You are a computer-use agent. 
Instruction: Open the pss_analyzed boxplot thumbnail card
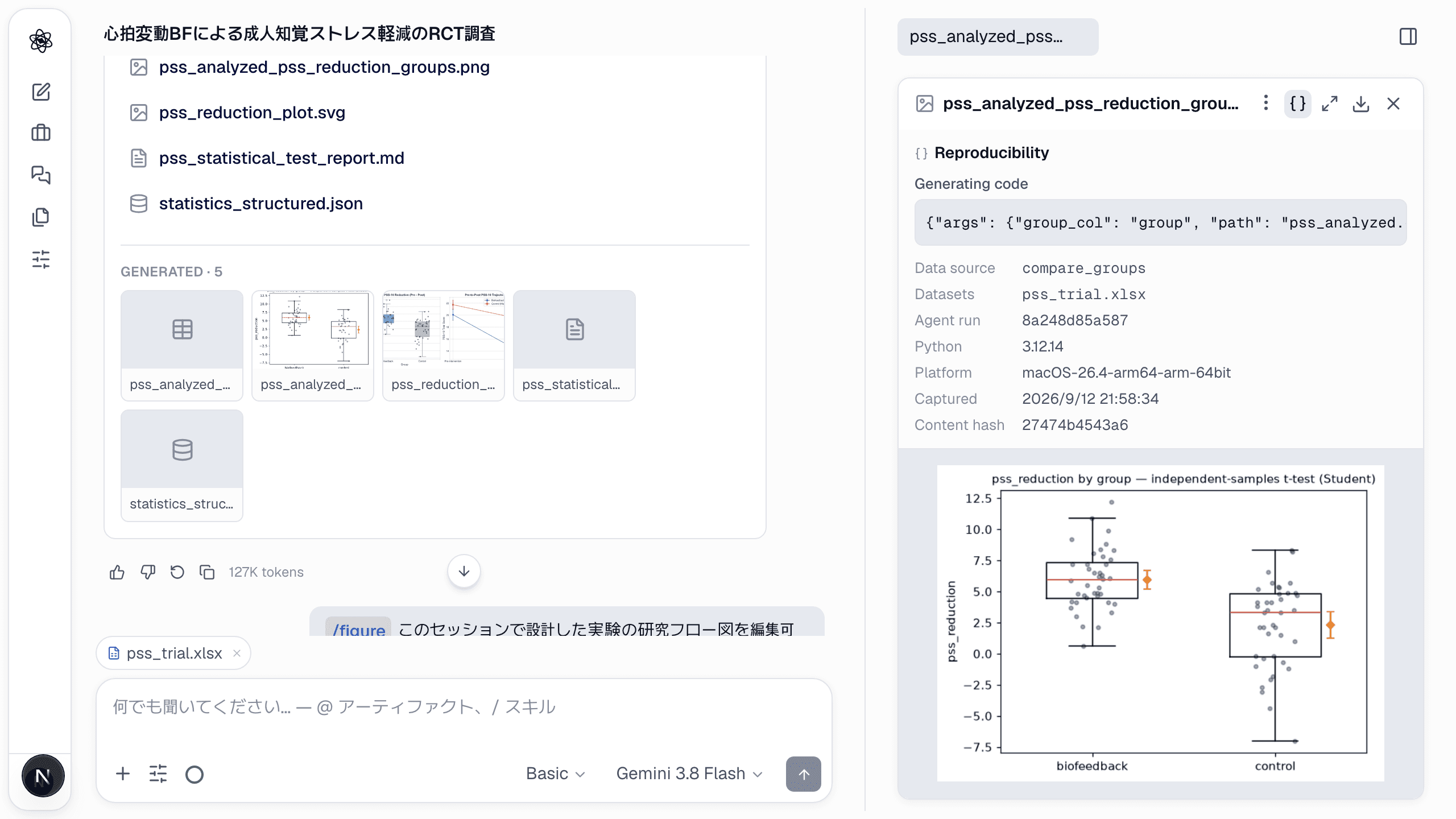click(x=313, y=345)
